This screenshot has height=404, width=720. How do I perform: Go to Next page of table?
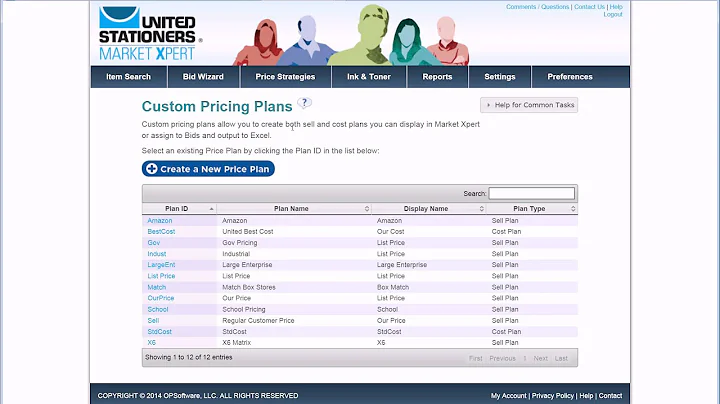coord(540,358)
